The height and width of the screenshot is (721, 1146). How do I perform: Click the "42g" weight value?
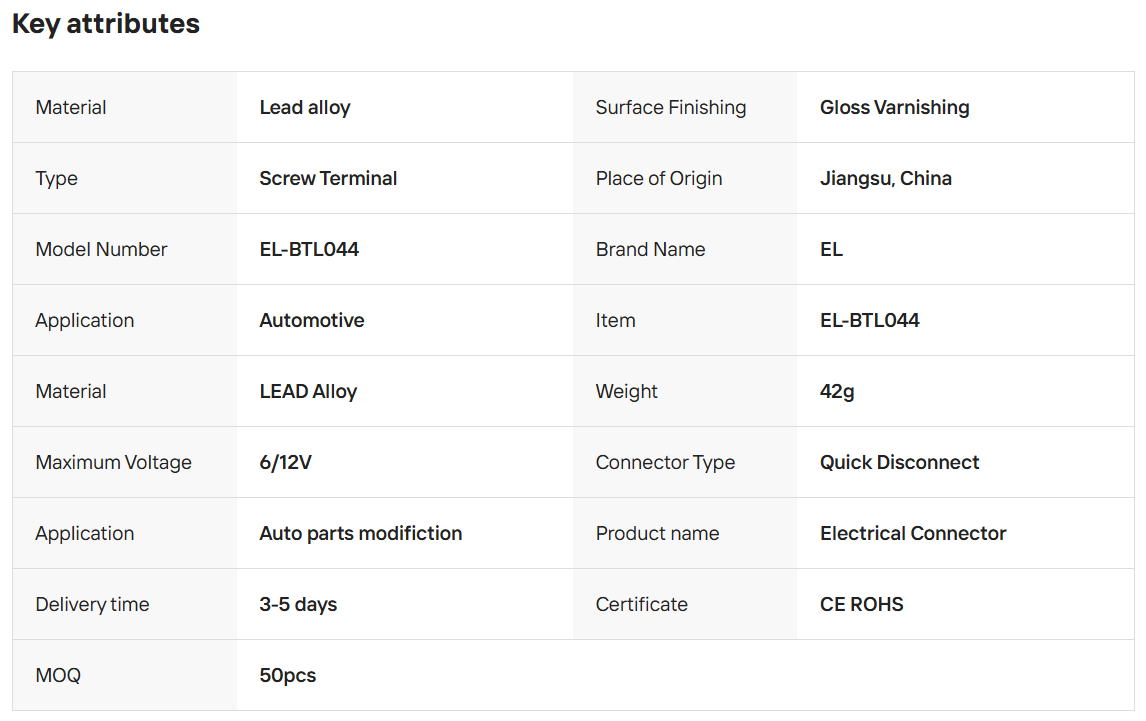pyautogui.click(x=837, y=391)
